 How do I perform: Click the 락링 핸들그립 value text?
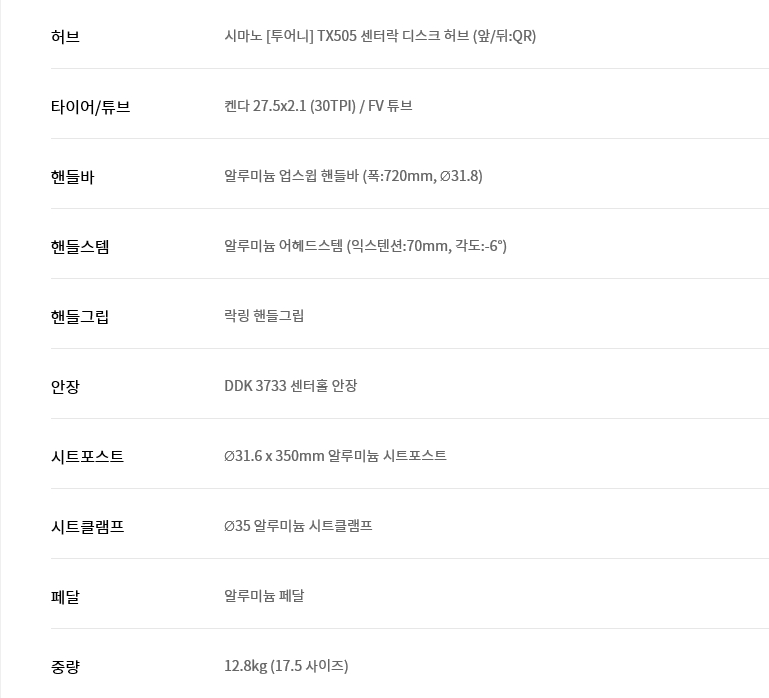point(263,316)
